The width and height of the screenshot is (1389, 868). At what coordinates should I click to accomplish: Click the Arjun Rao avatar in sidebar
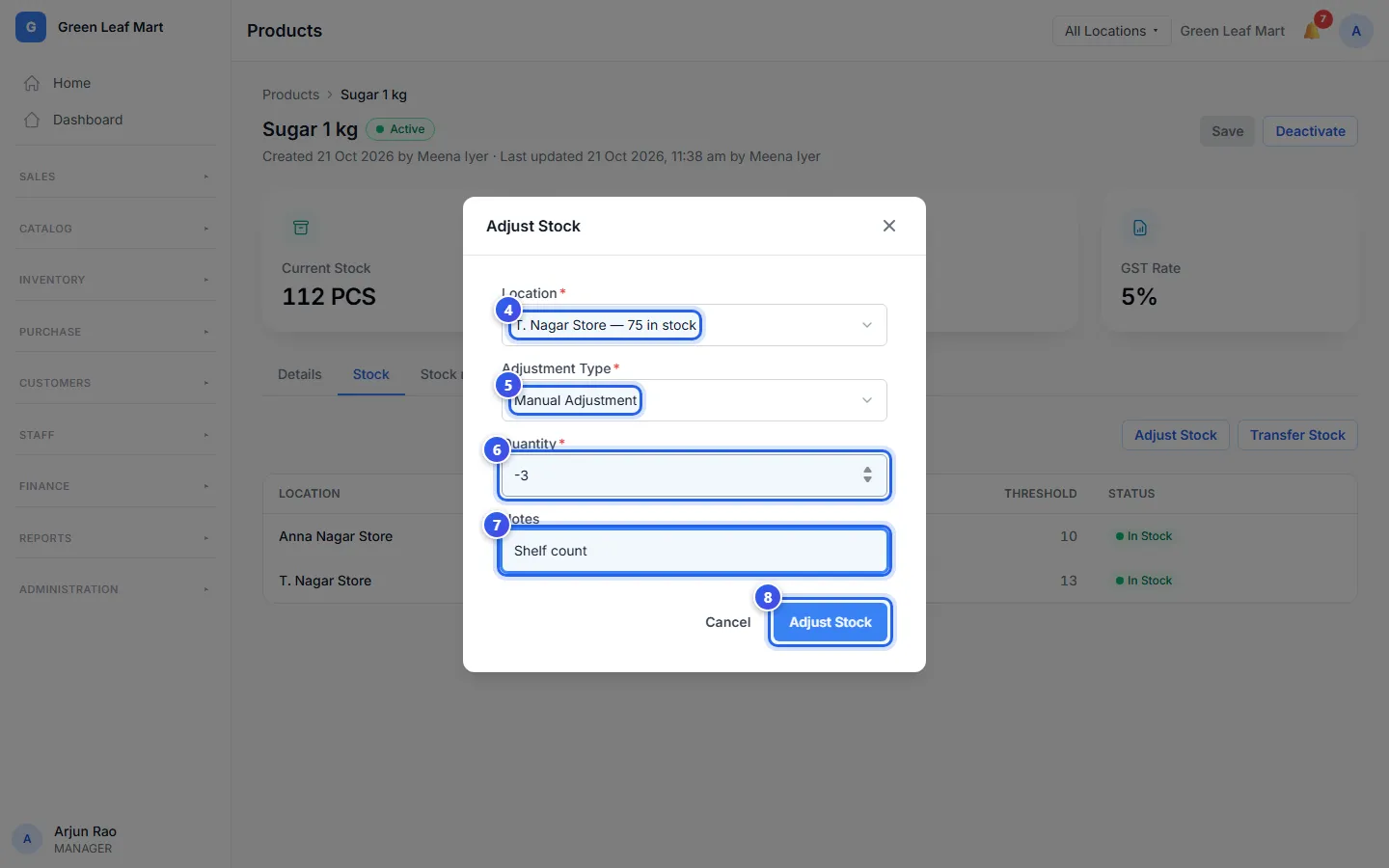click(27, 839)
